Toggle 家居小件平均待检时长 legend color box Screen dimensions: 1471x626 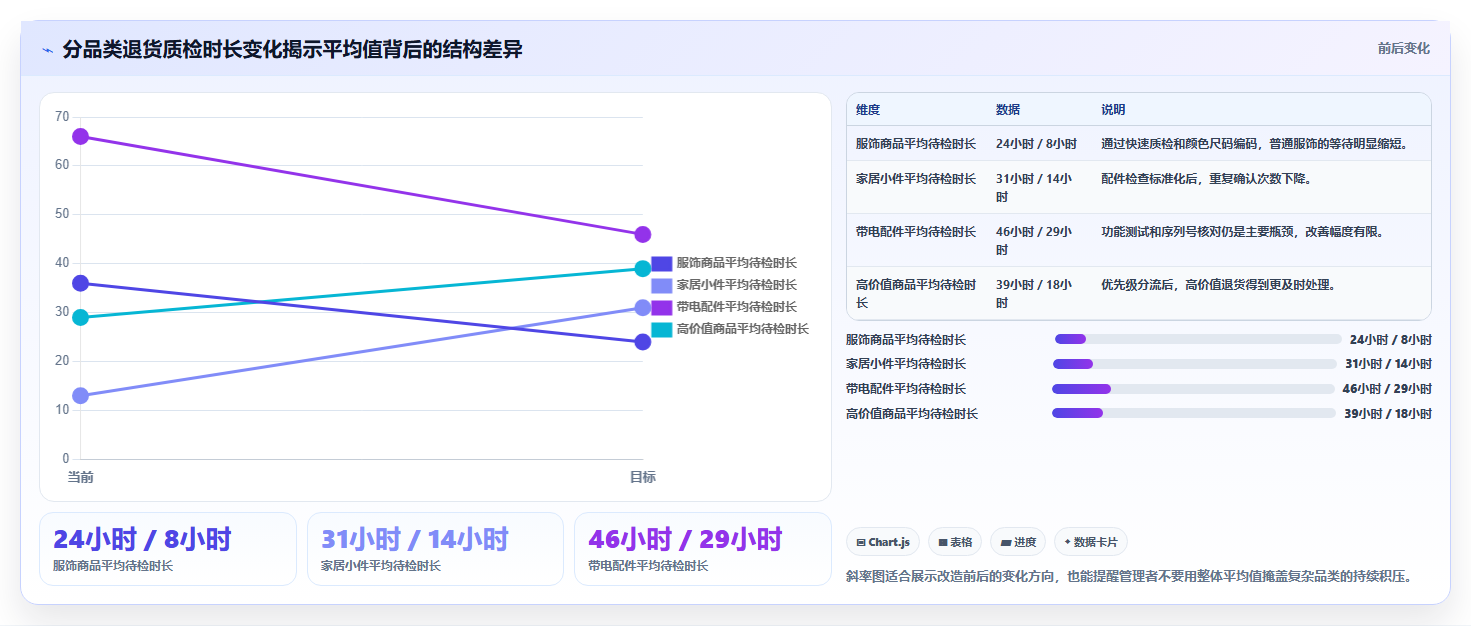(x=662, y=286)
